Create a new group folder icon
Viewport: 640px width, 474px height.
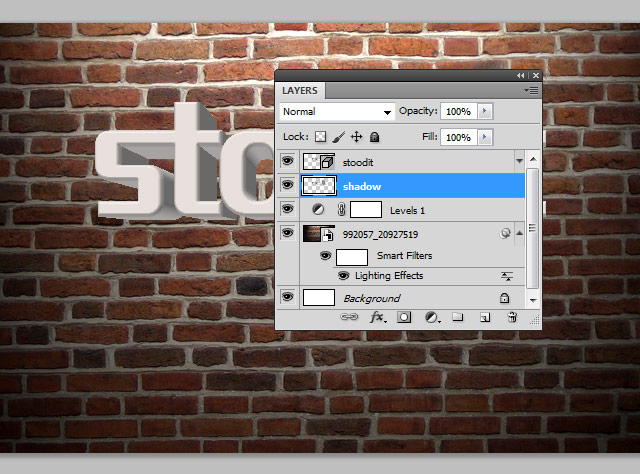coord(458,317)
